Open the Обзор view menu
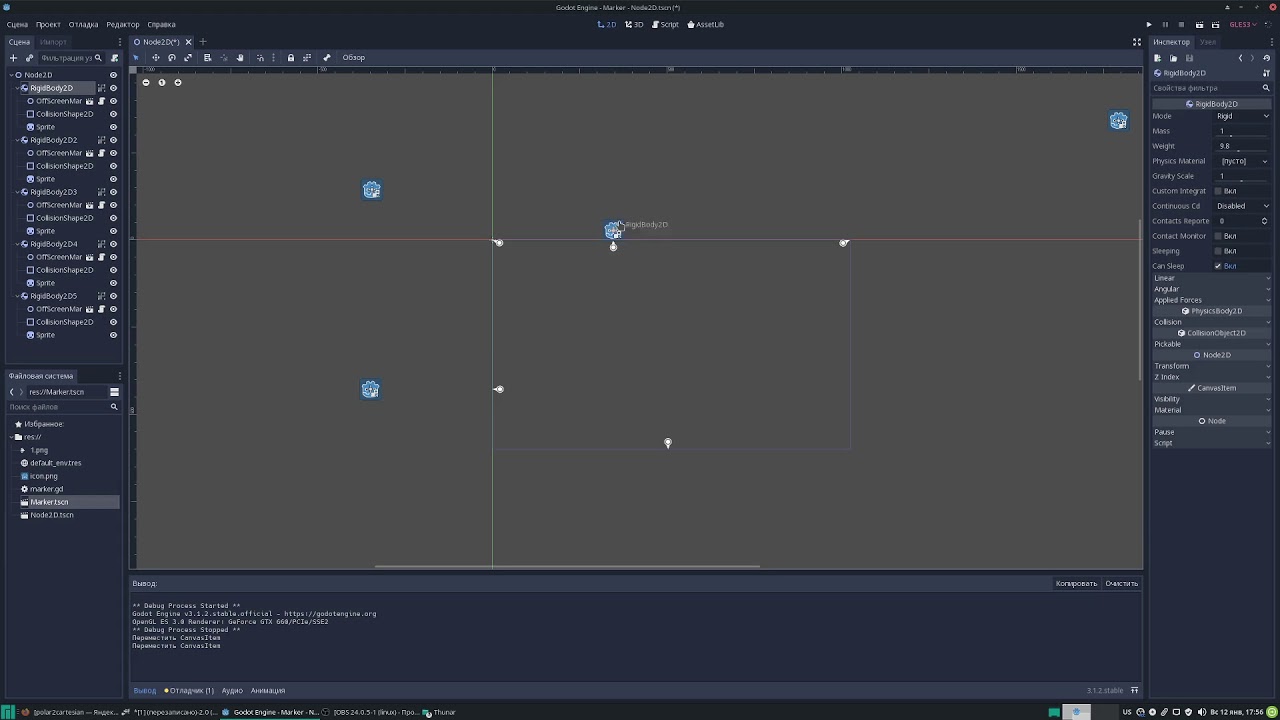The width and height of the screenshot is (1280, 720). 354,58
